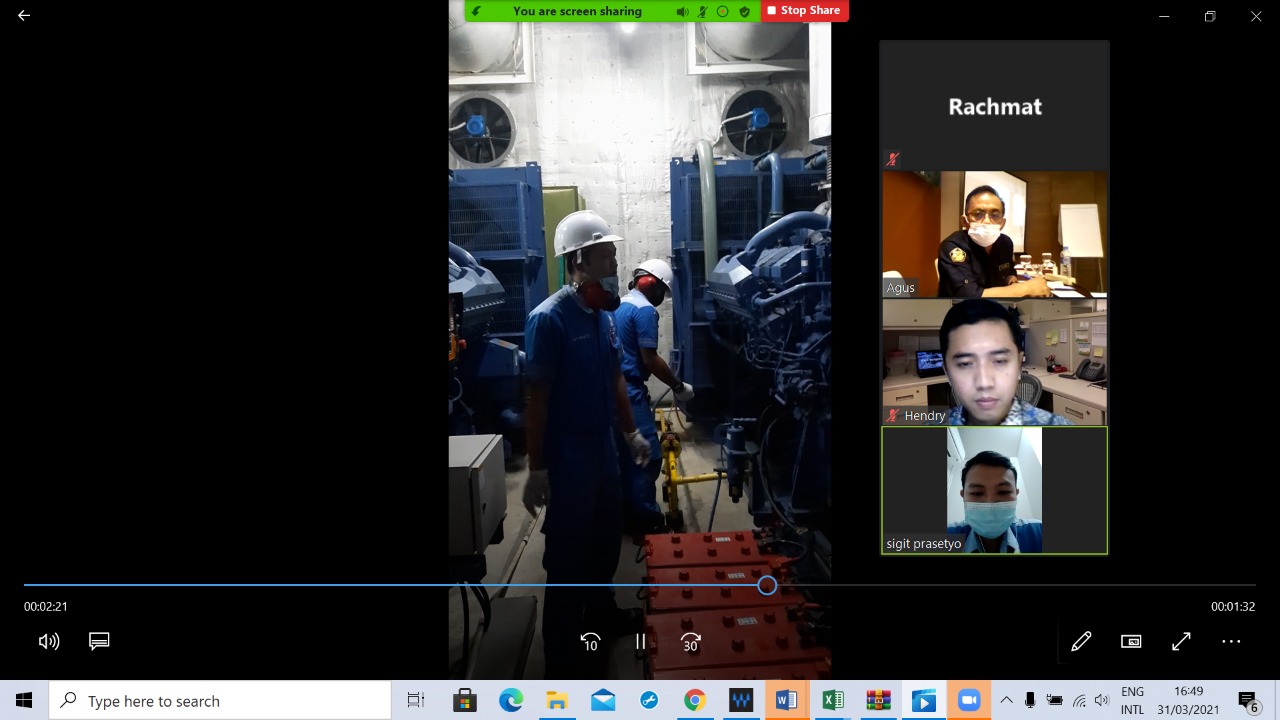
Task: Click 'You are screen sharing' label
Action: 577,11
